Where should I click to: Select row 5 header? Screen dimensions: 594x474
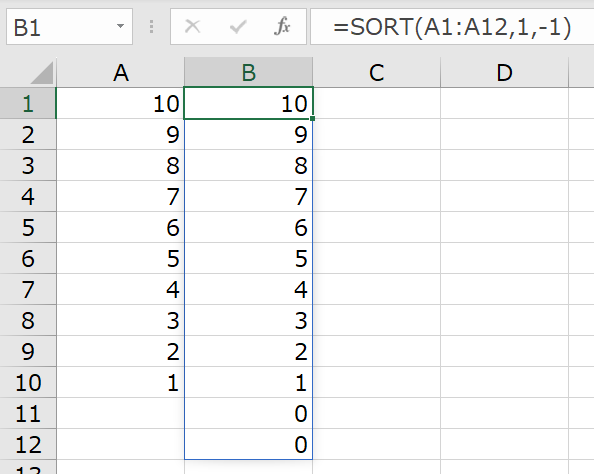tap(28, 227)
